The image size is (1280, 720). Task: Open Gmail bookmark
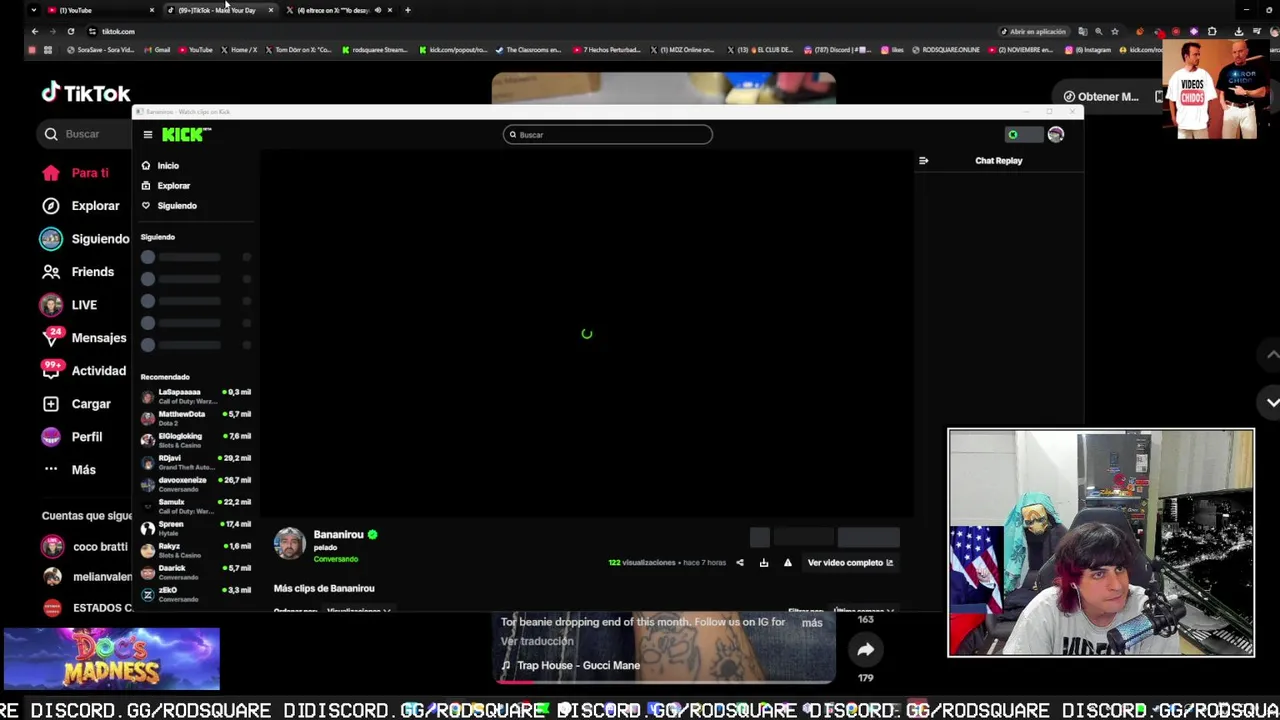[x=156, y=50]
